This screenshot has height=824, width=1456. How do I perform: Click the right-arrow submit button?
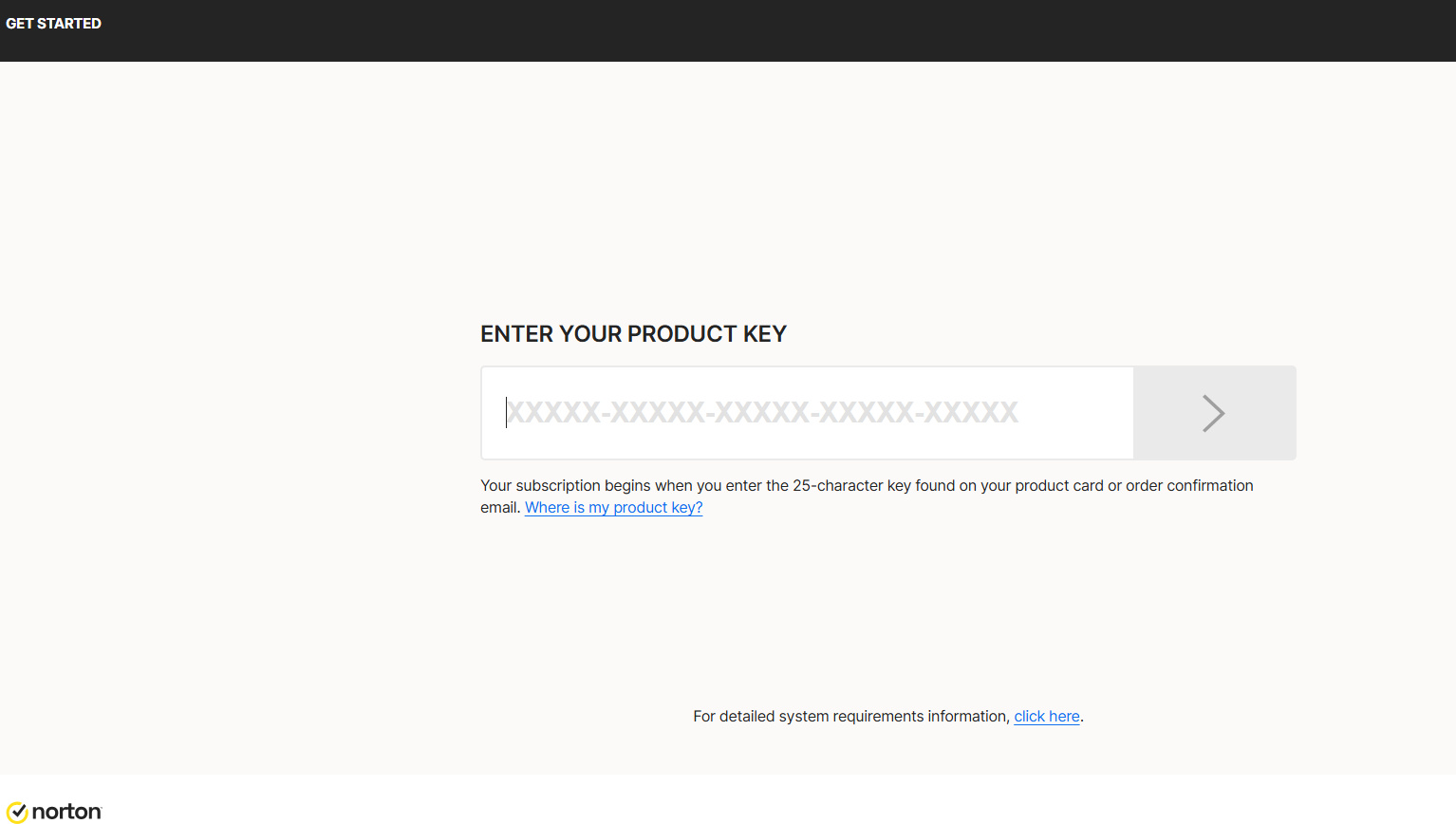(x=1213, y=413)
